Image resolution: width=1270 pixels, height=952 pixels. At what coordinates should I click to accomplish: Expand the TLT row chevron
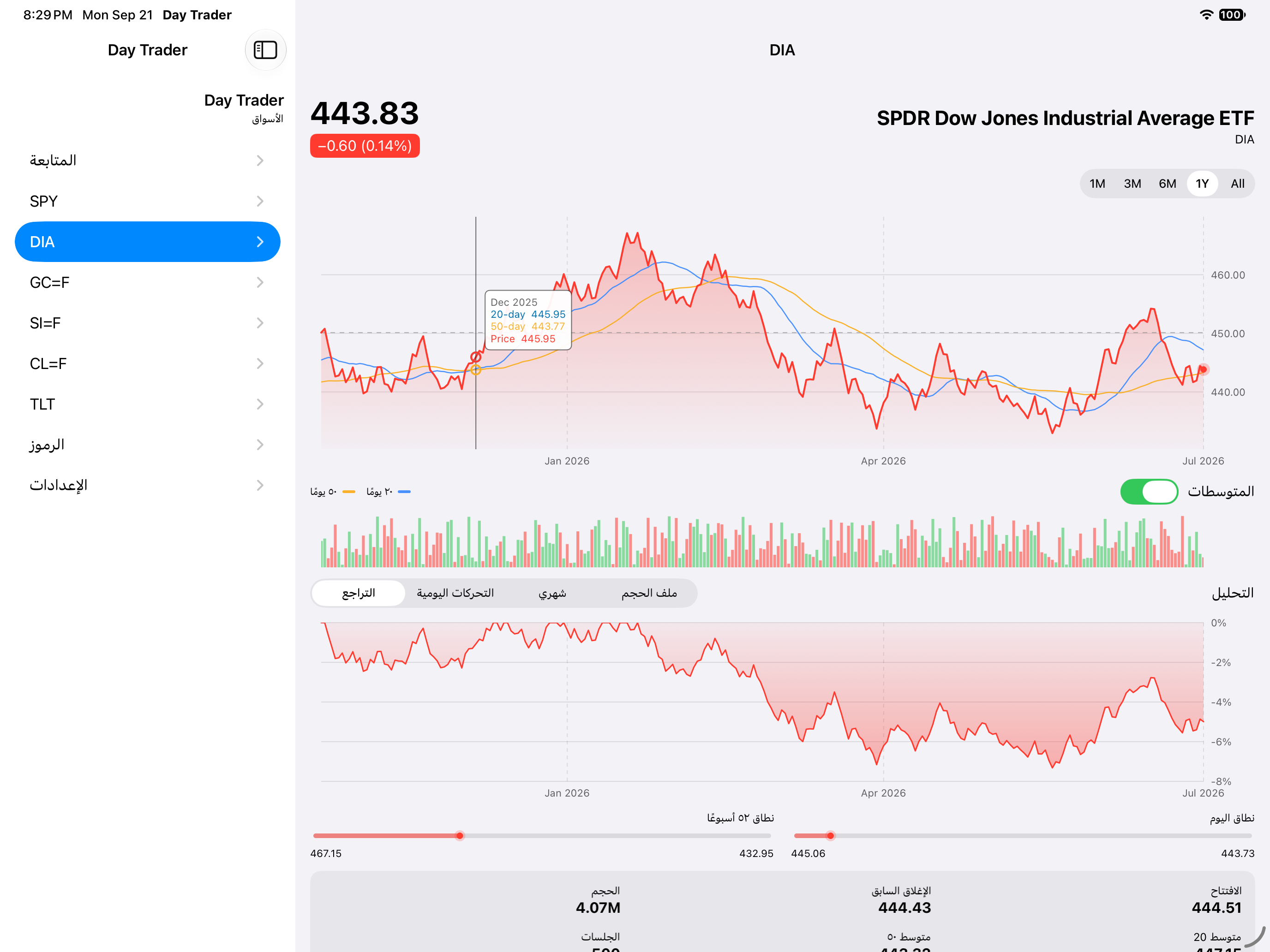pos(260,405)
